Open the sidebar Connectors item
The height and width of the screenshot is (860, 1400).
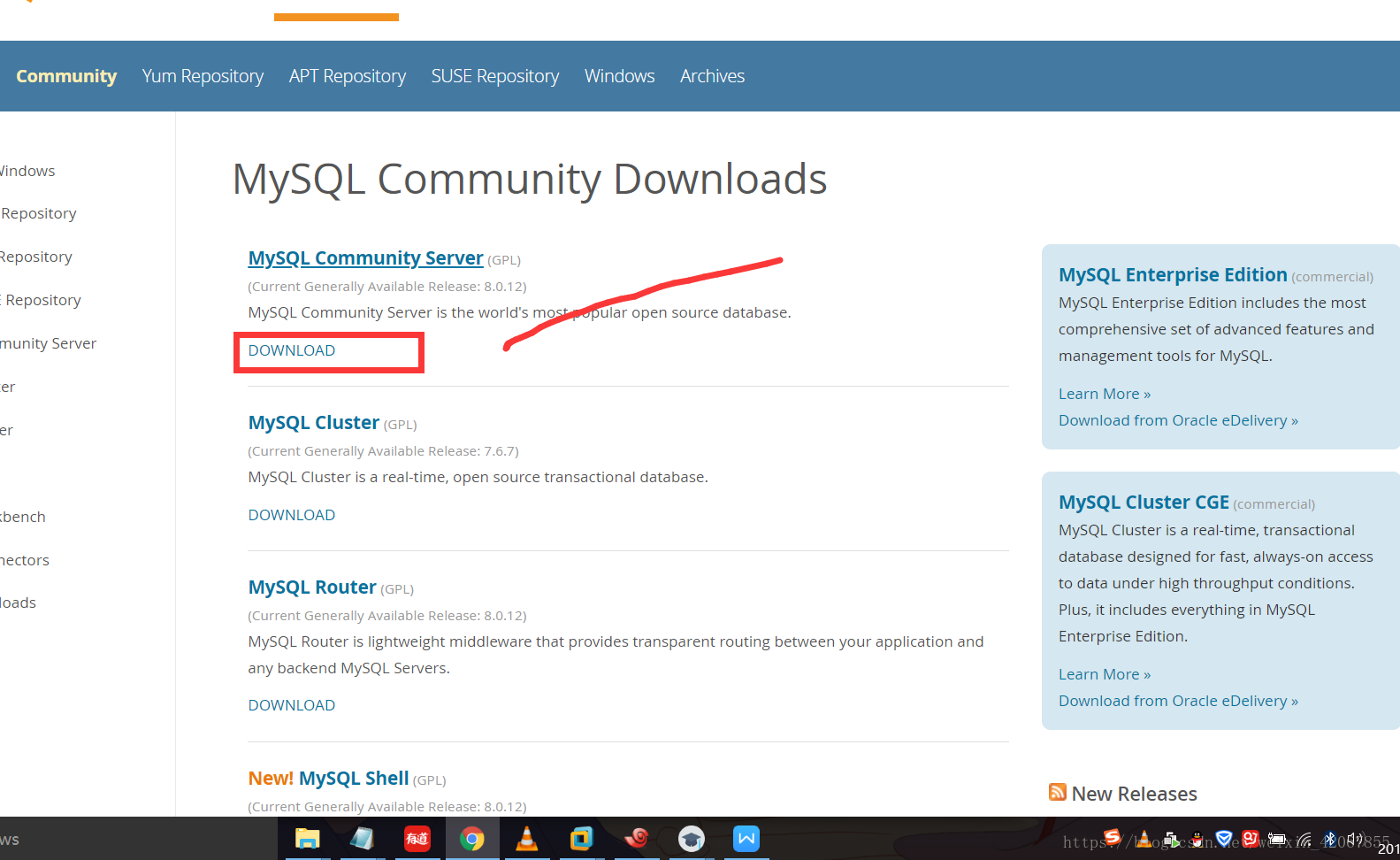click(25, 560)
